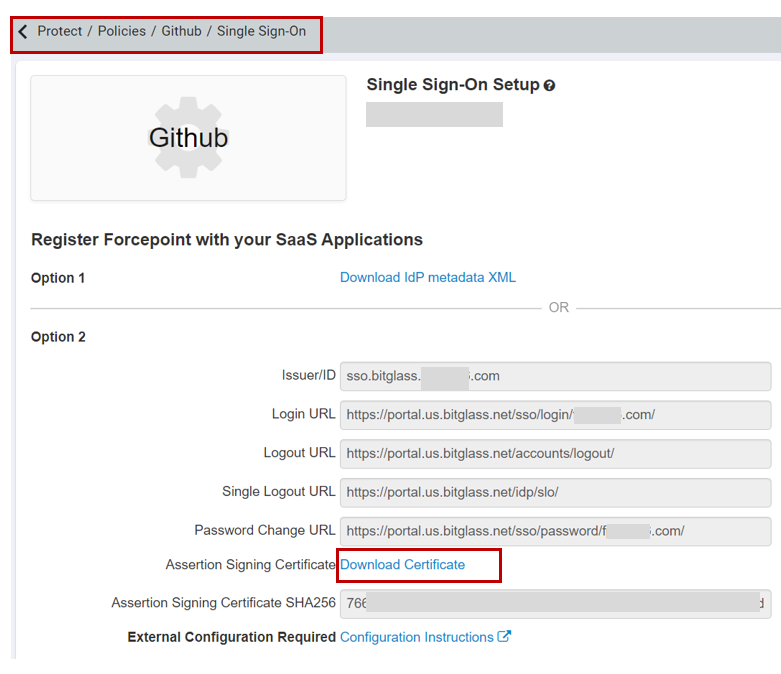Go to Protect in the breadcrumb
The height and width of the screenshot is (674, 781).
point(60,31)
